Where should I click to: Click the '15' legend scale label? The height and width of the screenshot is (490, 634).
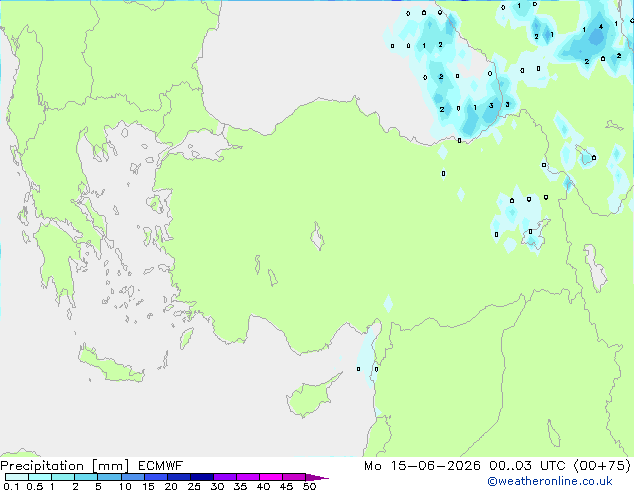148,486
